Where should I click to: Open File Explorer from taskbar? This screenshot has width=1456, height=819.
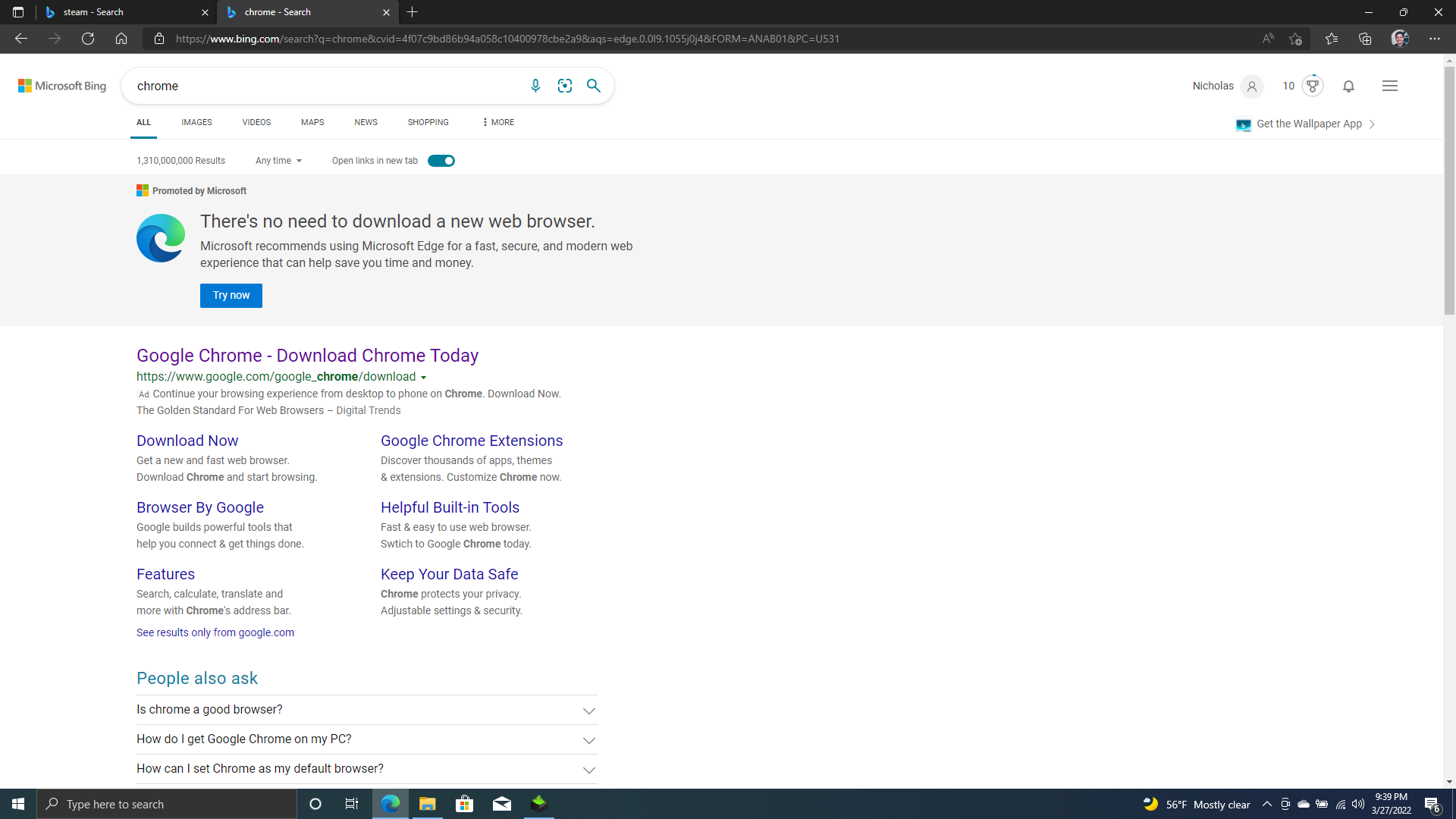428,804
